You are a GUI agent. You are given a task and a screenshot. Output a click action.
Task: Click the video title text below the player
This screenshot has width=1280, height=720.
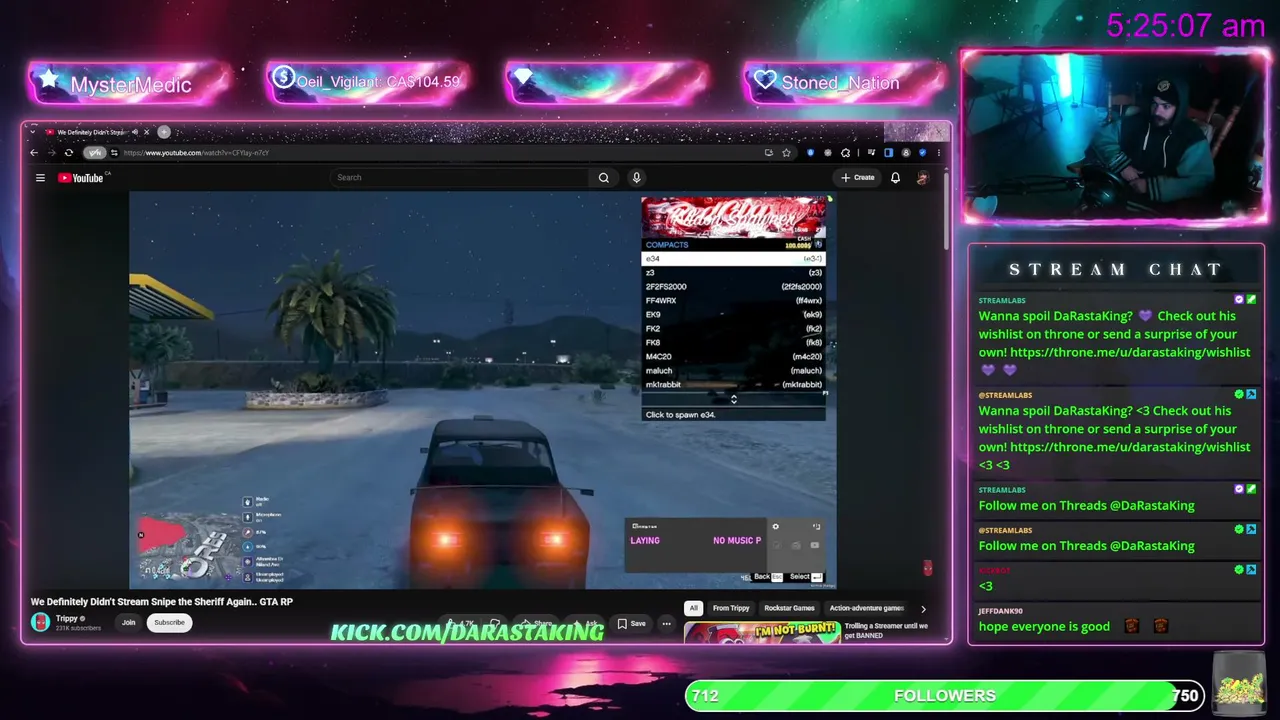[x=162, y=602]
